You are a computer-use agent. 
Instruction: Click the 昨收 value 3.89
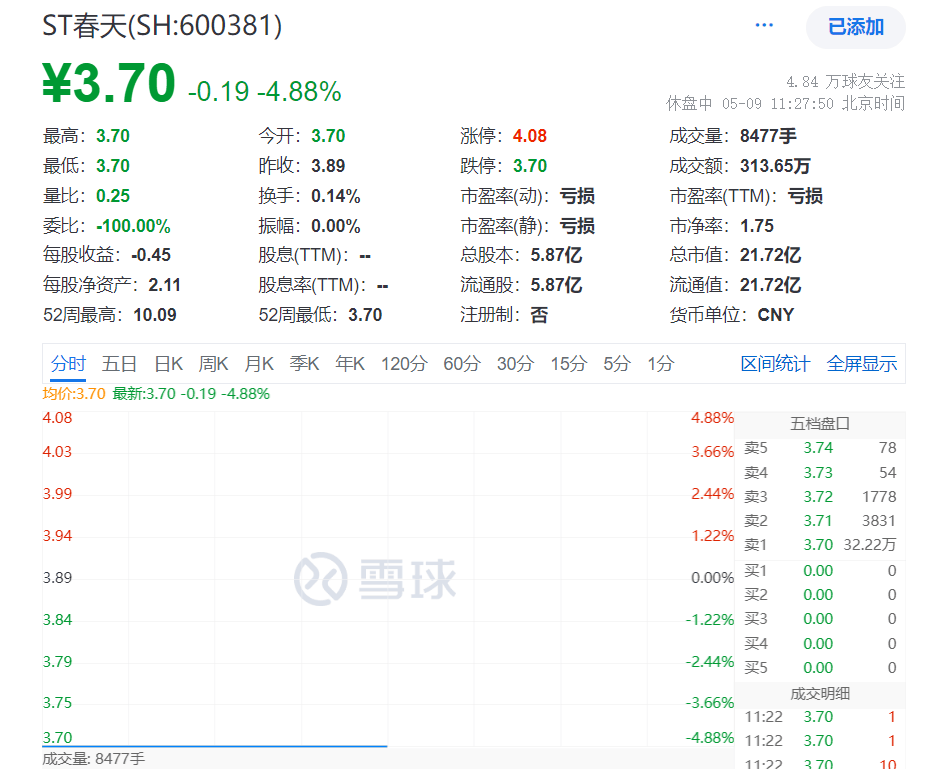pos(328,166)
